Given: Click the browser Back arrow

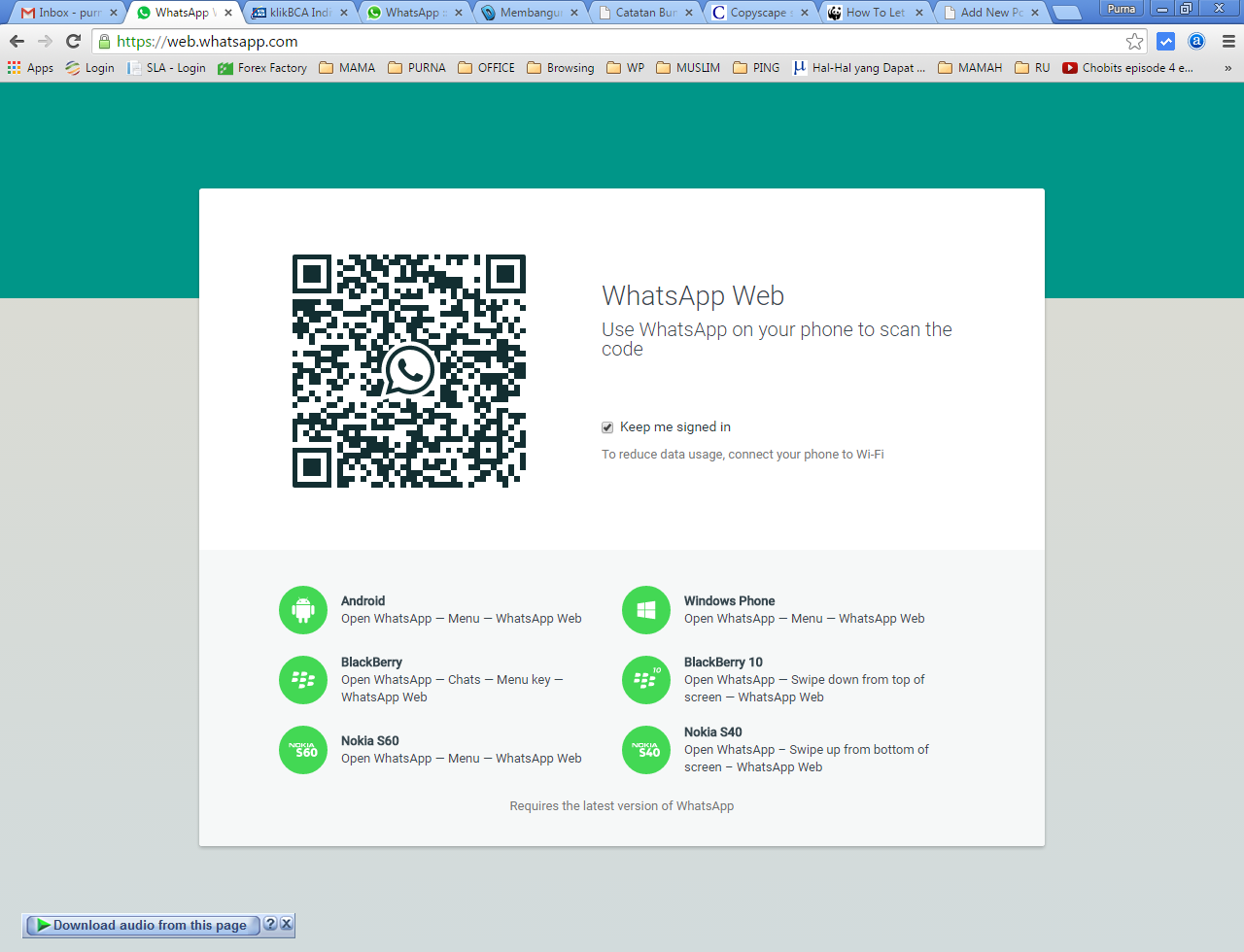Looking at the screenshot, I should click(17, 41).
